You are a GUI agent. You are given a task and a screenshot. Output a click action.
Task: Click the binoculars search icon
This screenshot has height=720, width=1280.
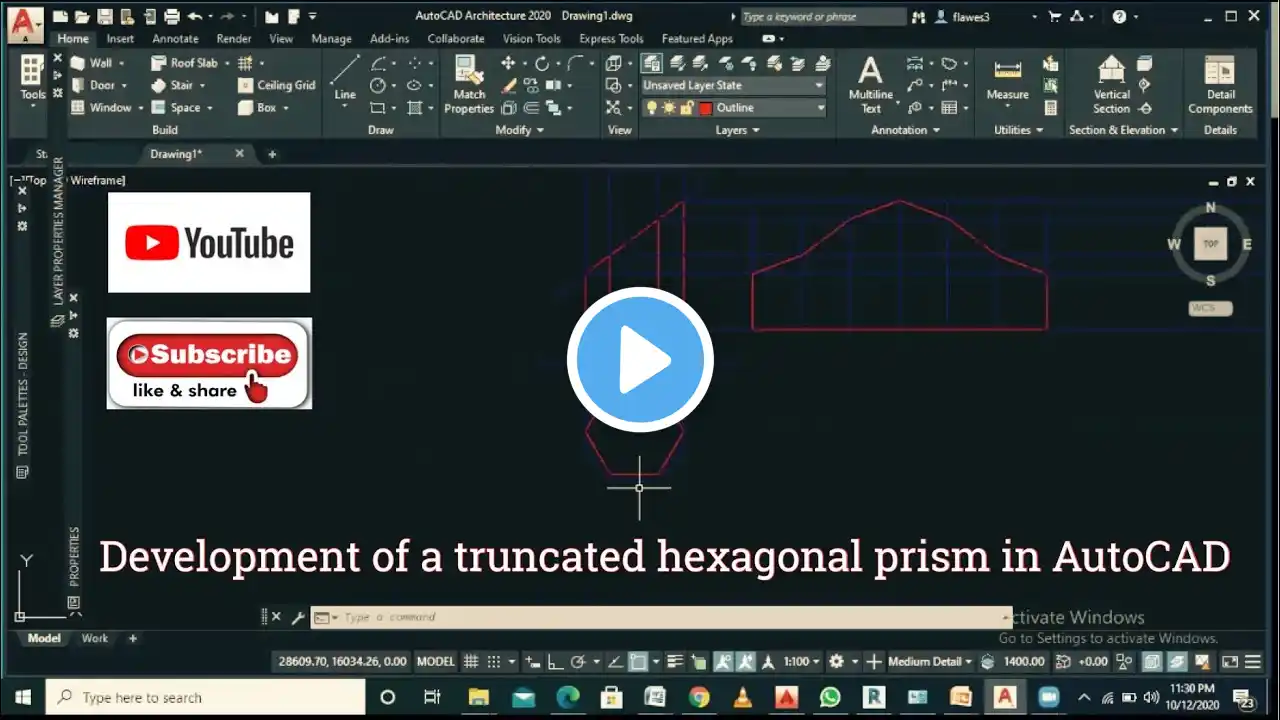tap(919, 17)
